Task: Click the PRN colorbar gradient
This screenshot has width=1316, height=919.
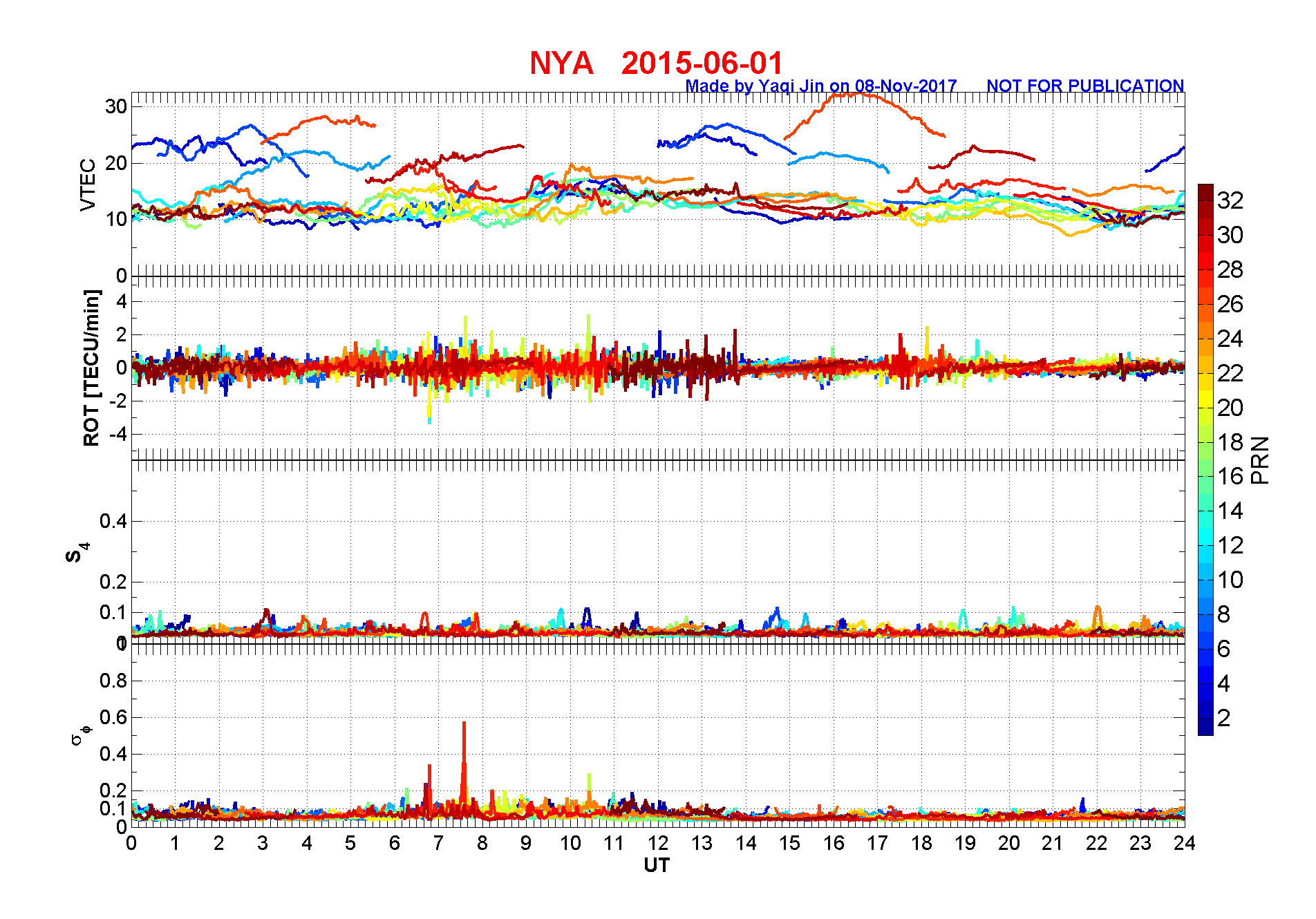Action: click(1205, 459)
